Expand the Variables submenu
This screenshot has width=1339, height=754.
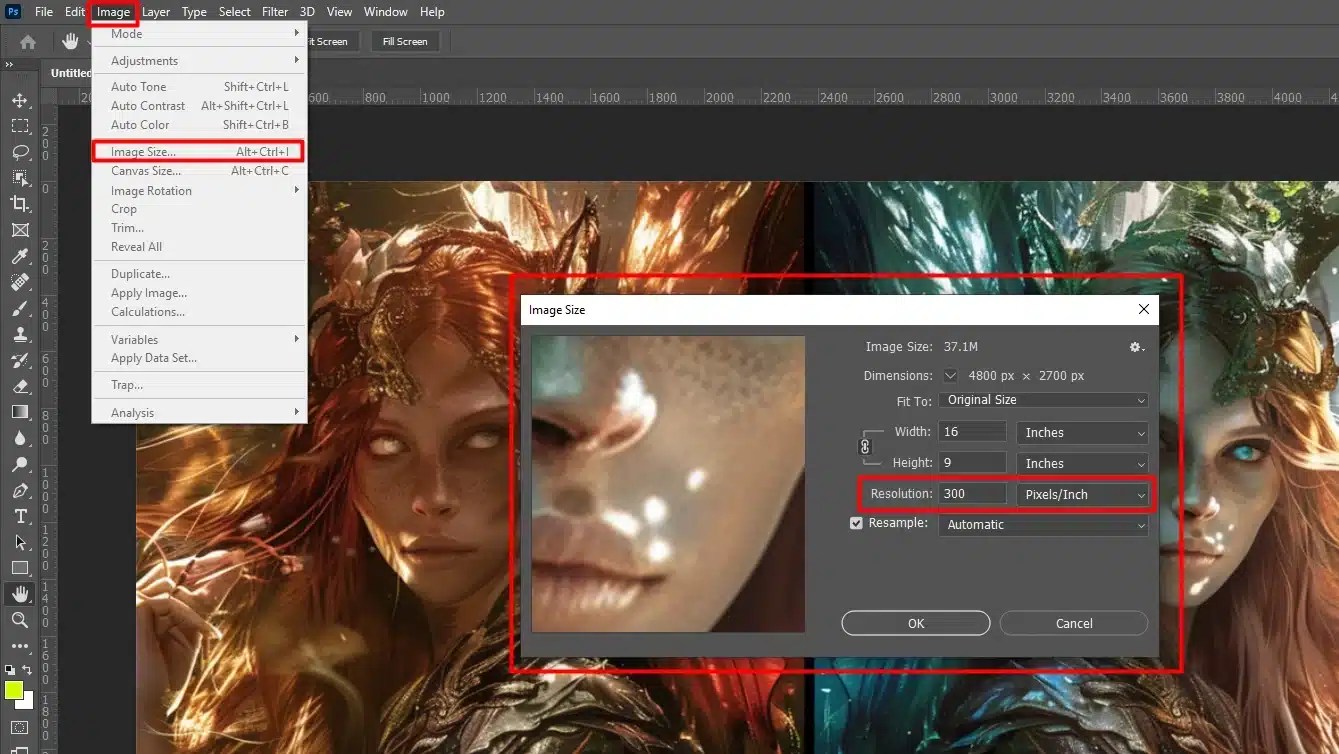(199, 340)
